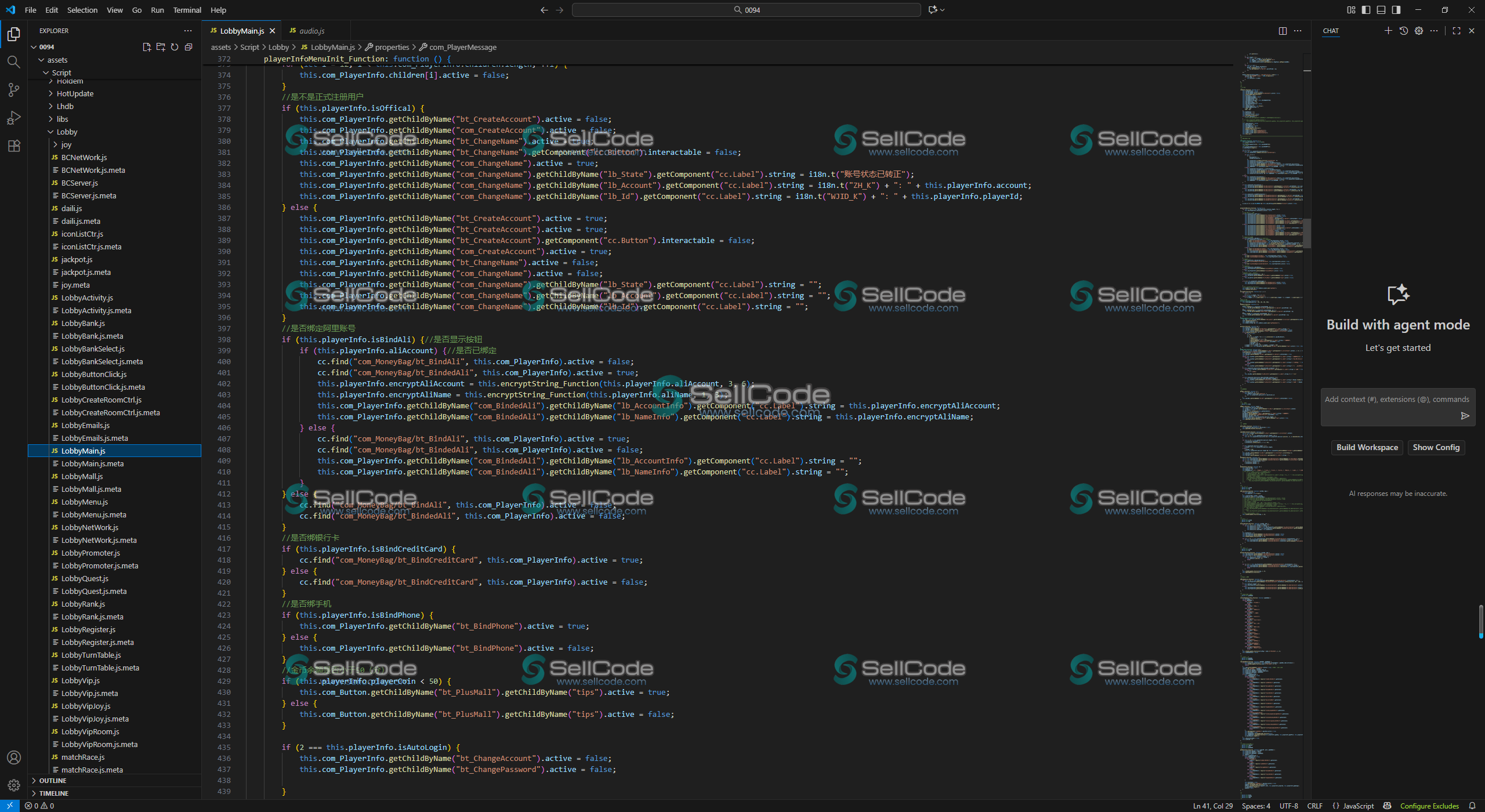Toggle the bottom panel layout button
The width and height of the screenshot is (1485, 812).
[1381, 10]
